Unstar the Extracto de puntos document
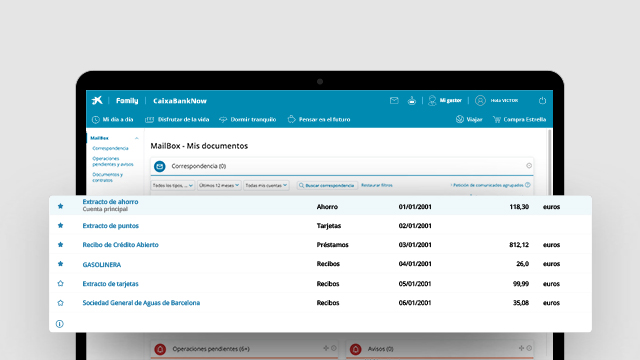Image resolution: width=640 pixels, height=360 pixels. [x=60, y=225]
